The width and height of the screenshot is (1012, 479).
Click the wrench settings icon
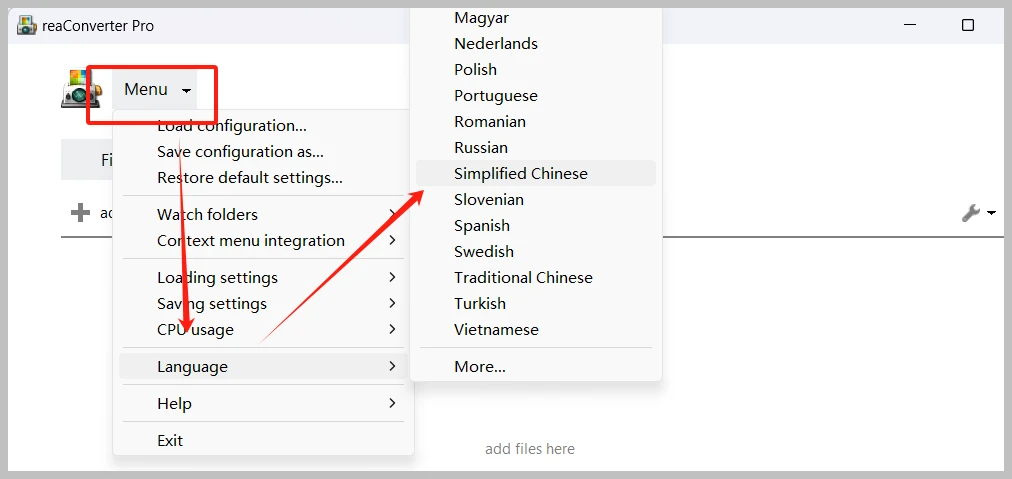971,213
